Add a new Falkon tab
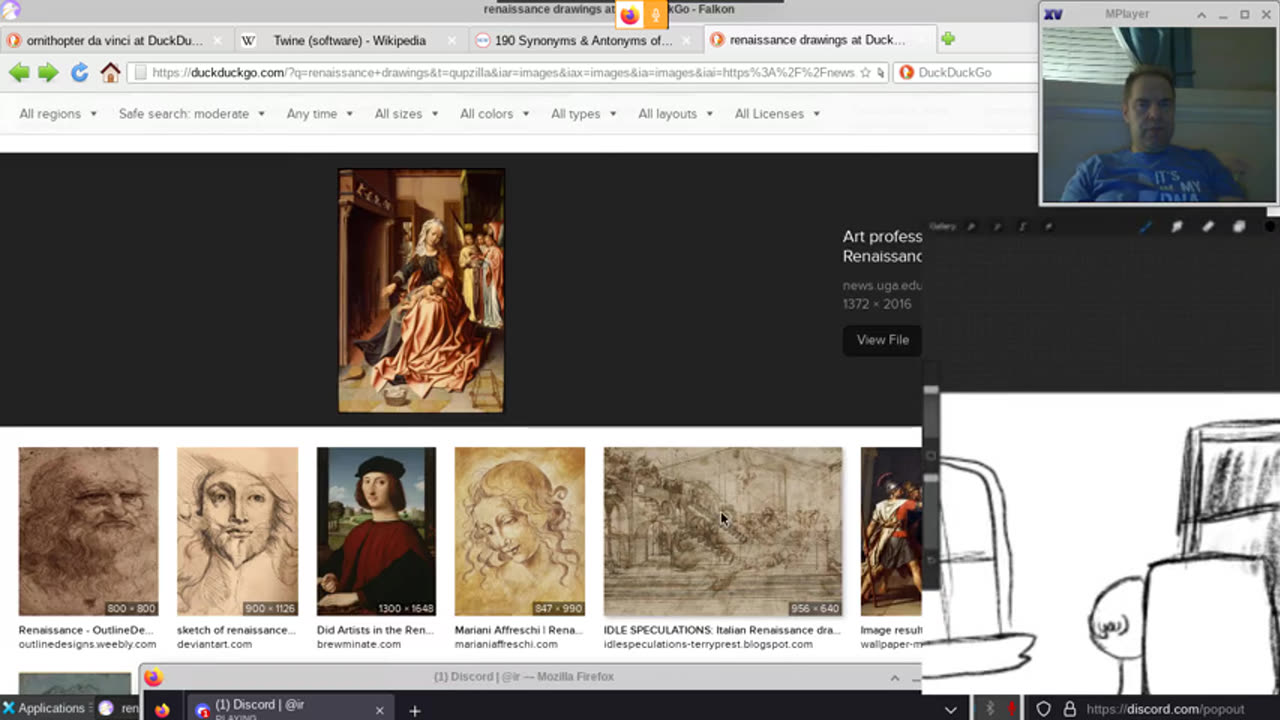This screenshot has height=720, width=1280. pos(947,39)
